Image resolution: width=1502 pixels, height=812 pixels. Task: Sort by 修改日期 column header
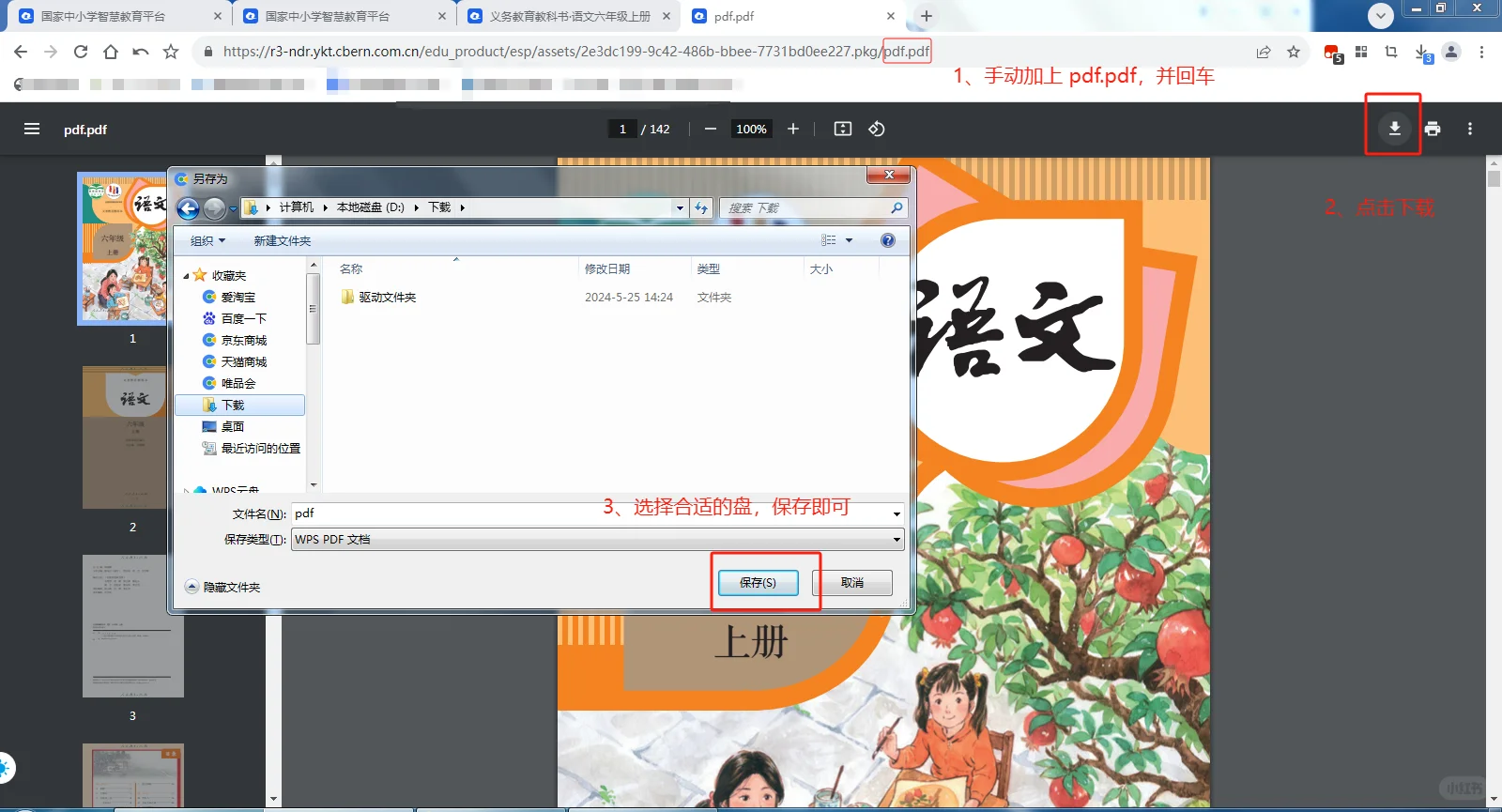pyautogui.click(x=607, y=268)
